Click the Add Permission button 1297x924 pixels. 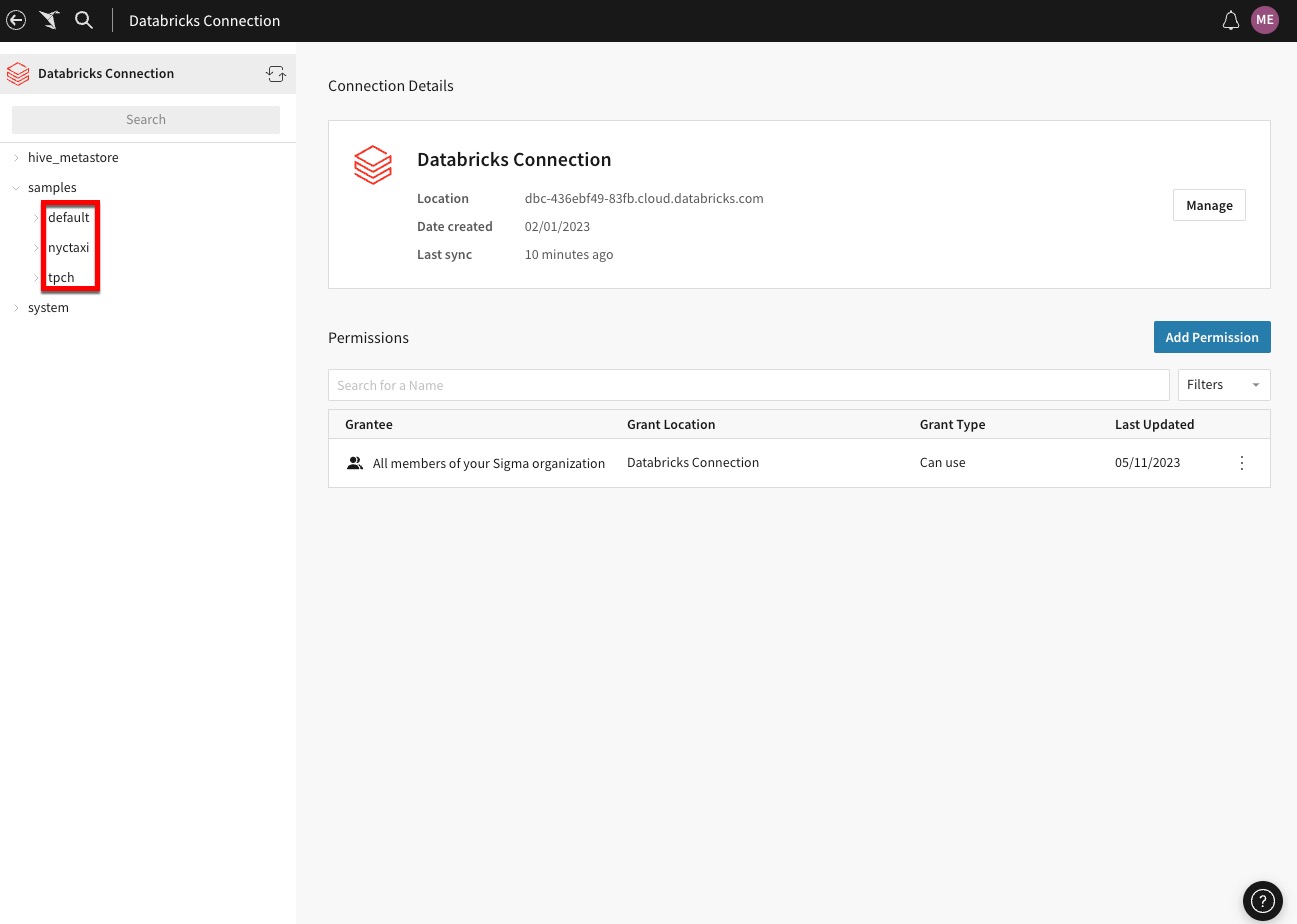1212,337
